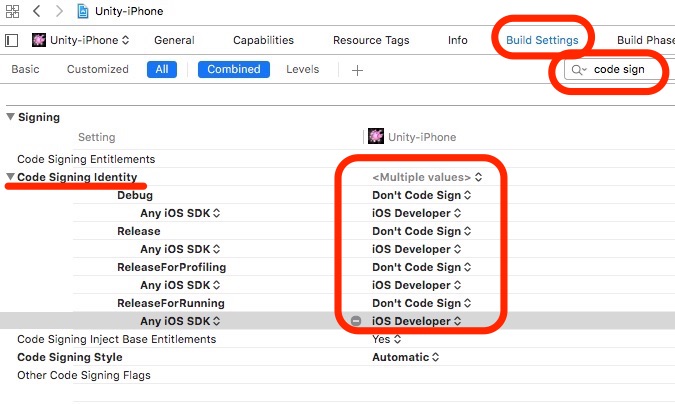675x404 pixels.
Task: Open the Build Settings tab
Action: click(x=542, y=40)
